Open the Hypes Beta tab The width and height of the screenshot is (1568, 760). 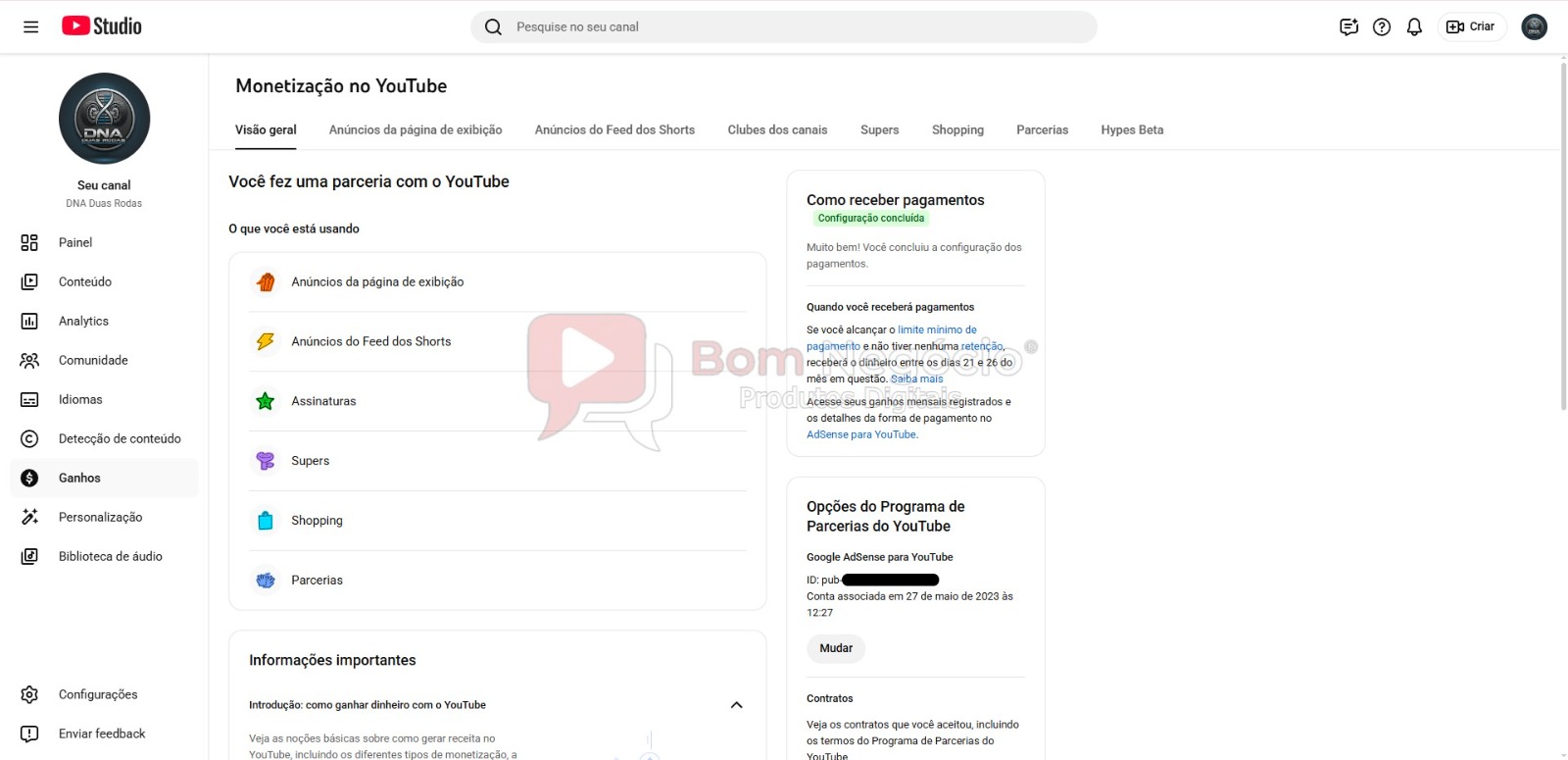tap(1132, 129)
